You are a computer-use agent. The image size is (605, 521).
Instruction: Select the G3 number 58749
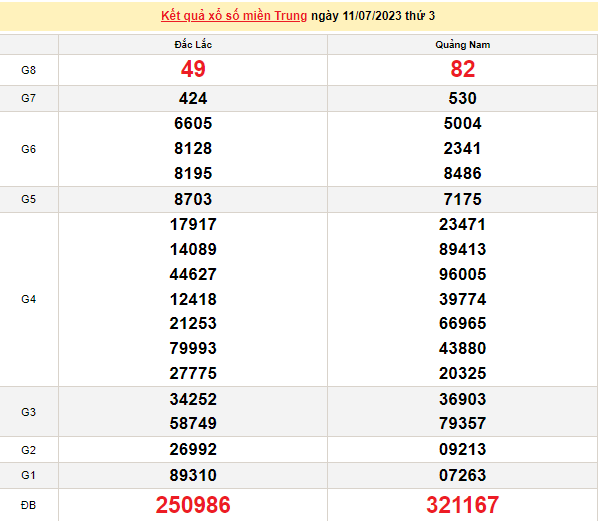pyautogui.click(x=193, y=424)
